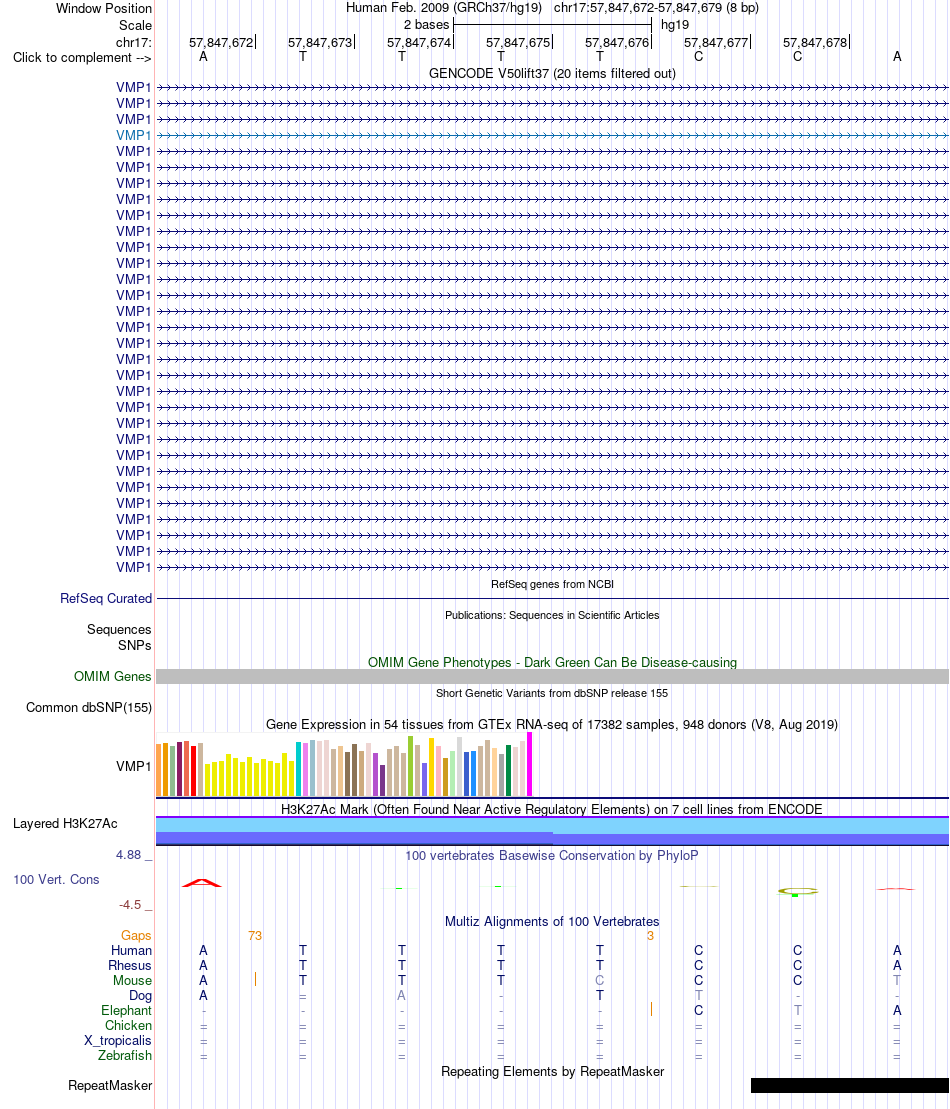Click the GTEx Gene Expression track title
This screenshot has width=950, height=1109.
point(552,724)
